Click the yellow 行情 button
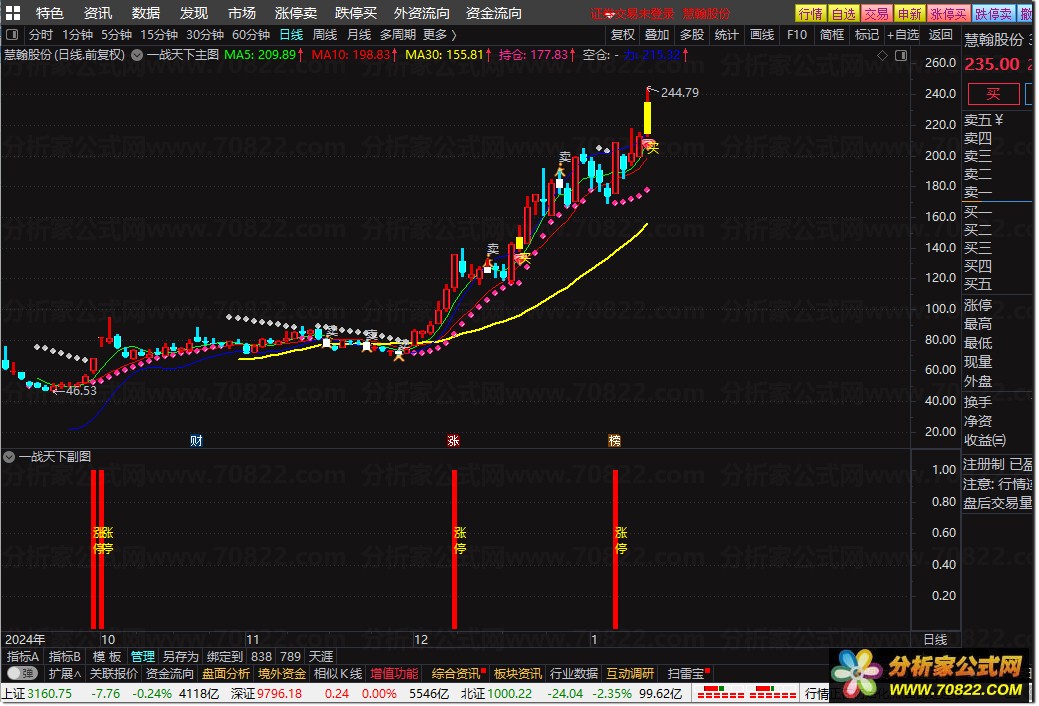The image size is (1039, 706). [x=810, y=13]
